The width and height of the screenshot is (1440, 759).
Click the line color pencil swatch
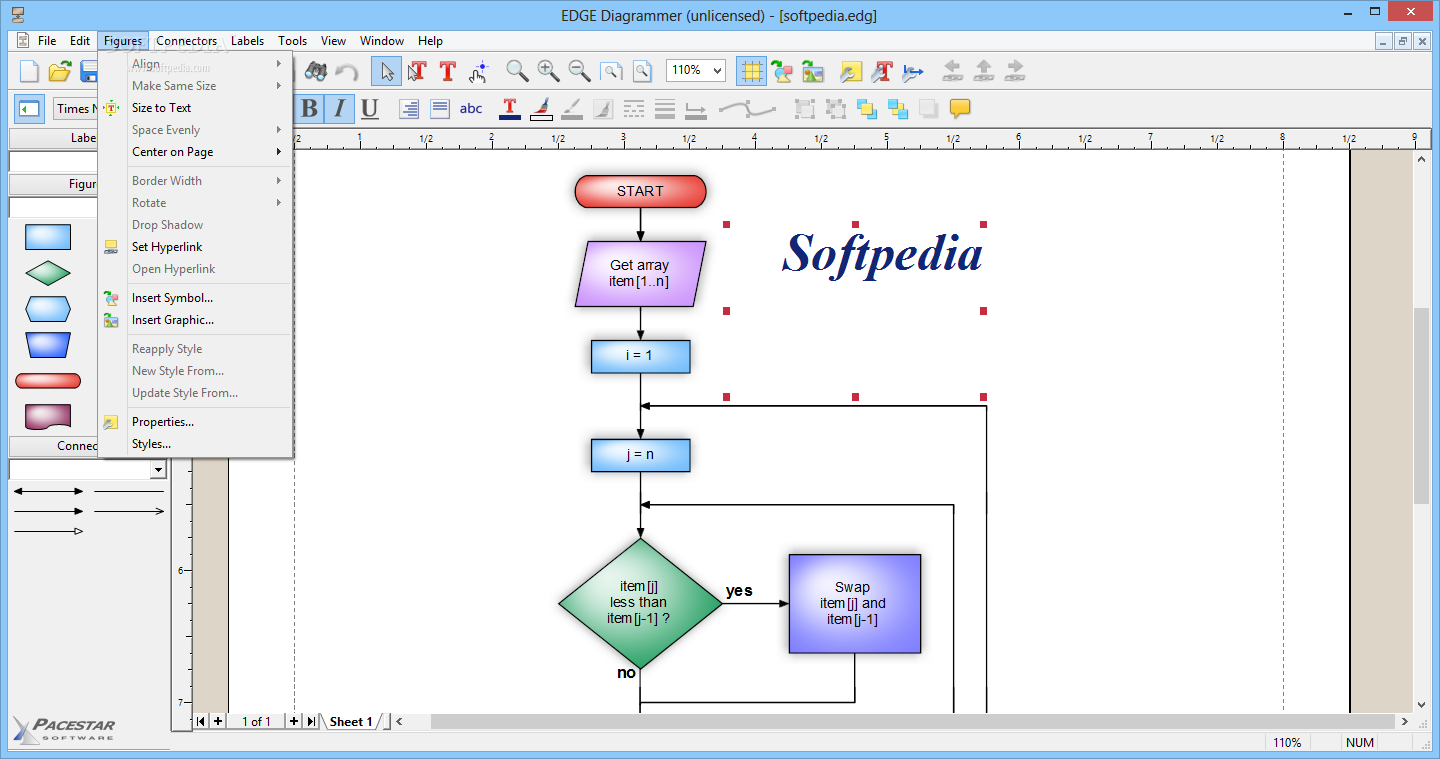tap(572, 108)
